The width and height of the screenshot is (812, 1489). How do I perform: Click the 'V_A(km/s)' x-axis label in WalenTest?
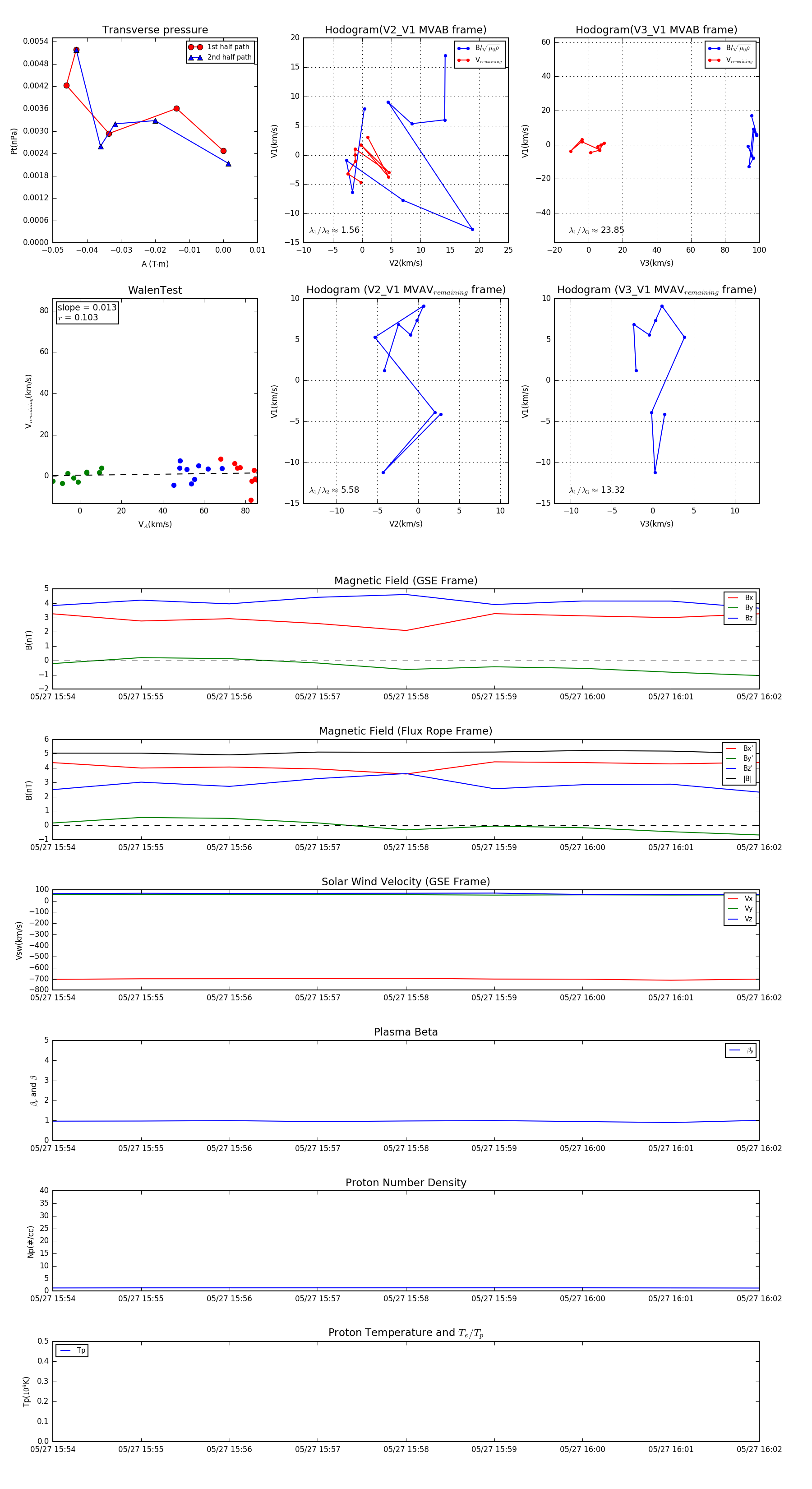[x=155, y=524]
